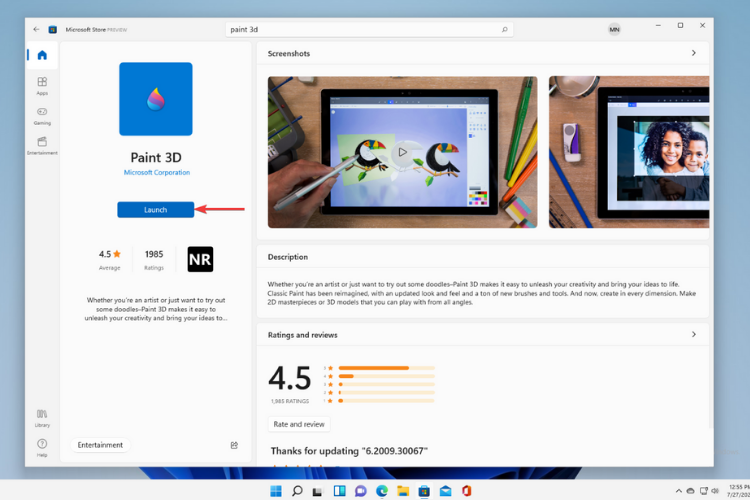Open the second screenshot with children photo

629,152
